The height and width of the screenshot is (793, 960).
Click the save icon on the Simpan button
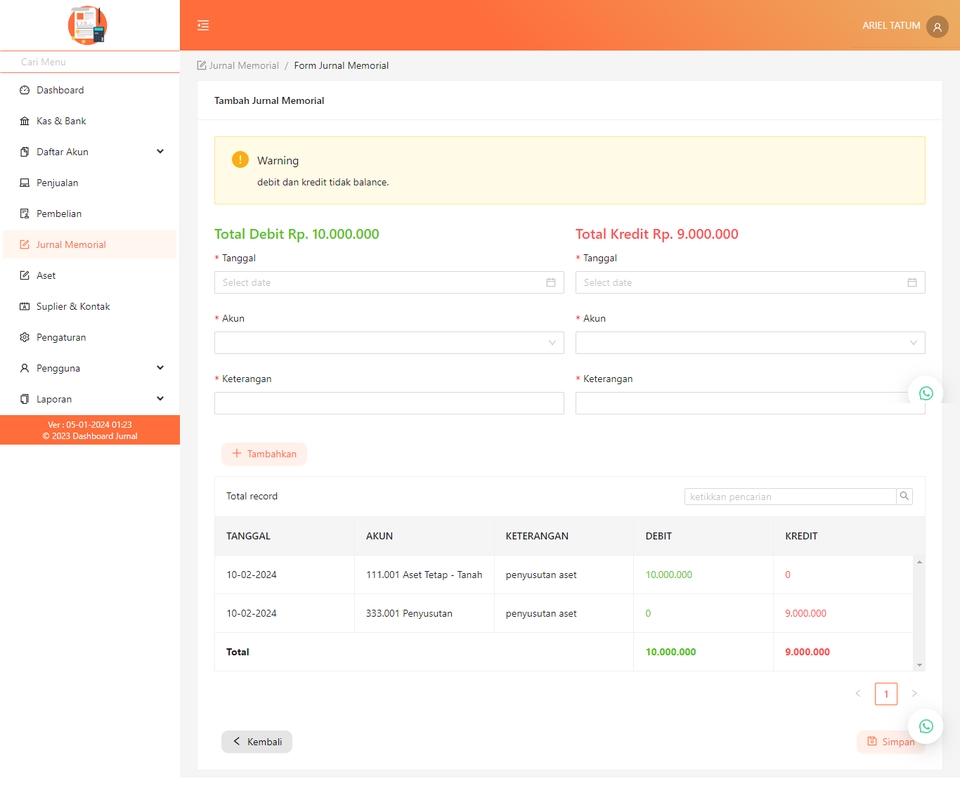click(872, 742)
